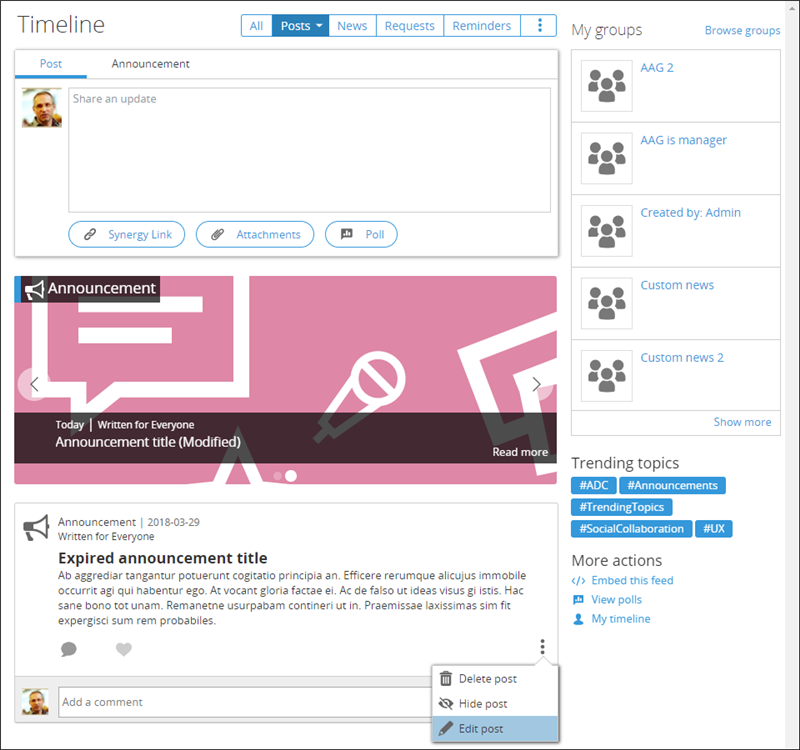Image resolution: width=800 pixels, height=750 pixels.
Task: Switch to the Announcement tab
Action: pos(150,64)
